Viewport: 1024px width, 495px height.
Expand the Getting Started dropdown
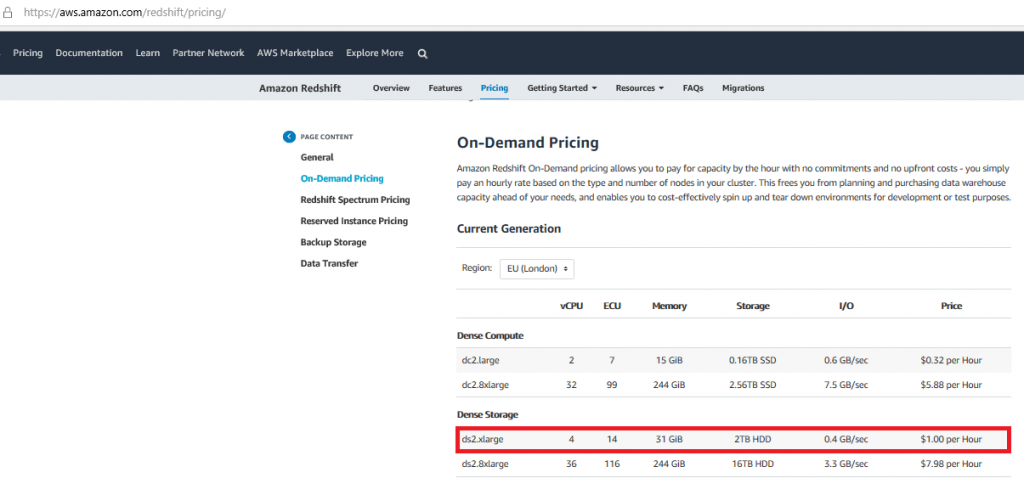[x=562, y=88]
